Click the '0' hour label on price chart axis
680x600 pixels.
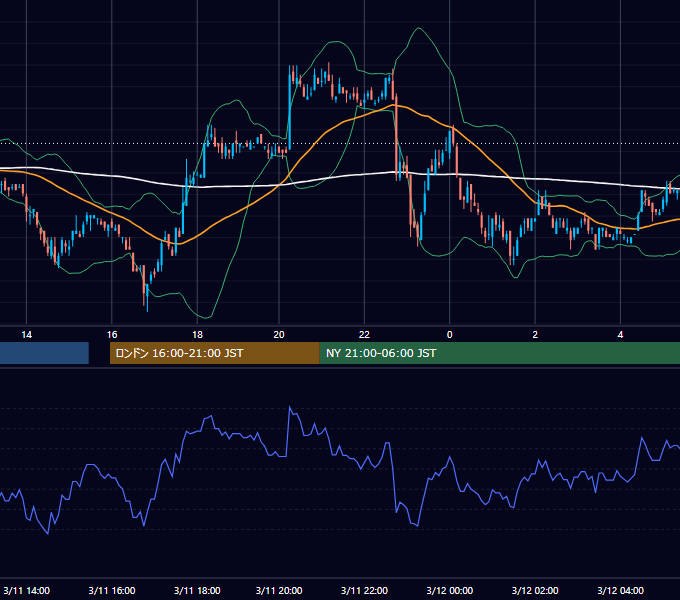pyautogui.click(x=450, y=335)
